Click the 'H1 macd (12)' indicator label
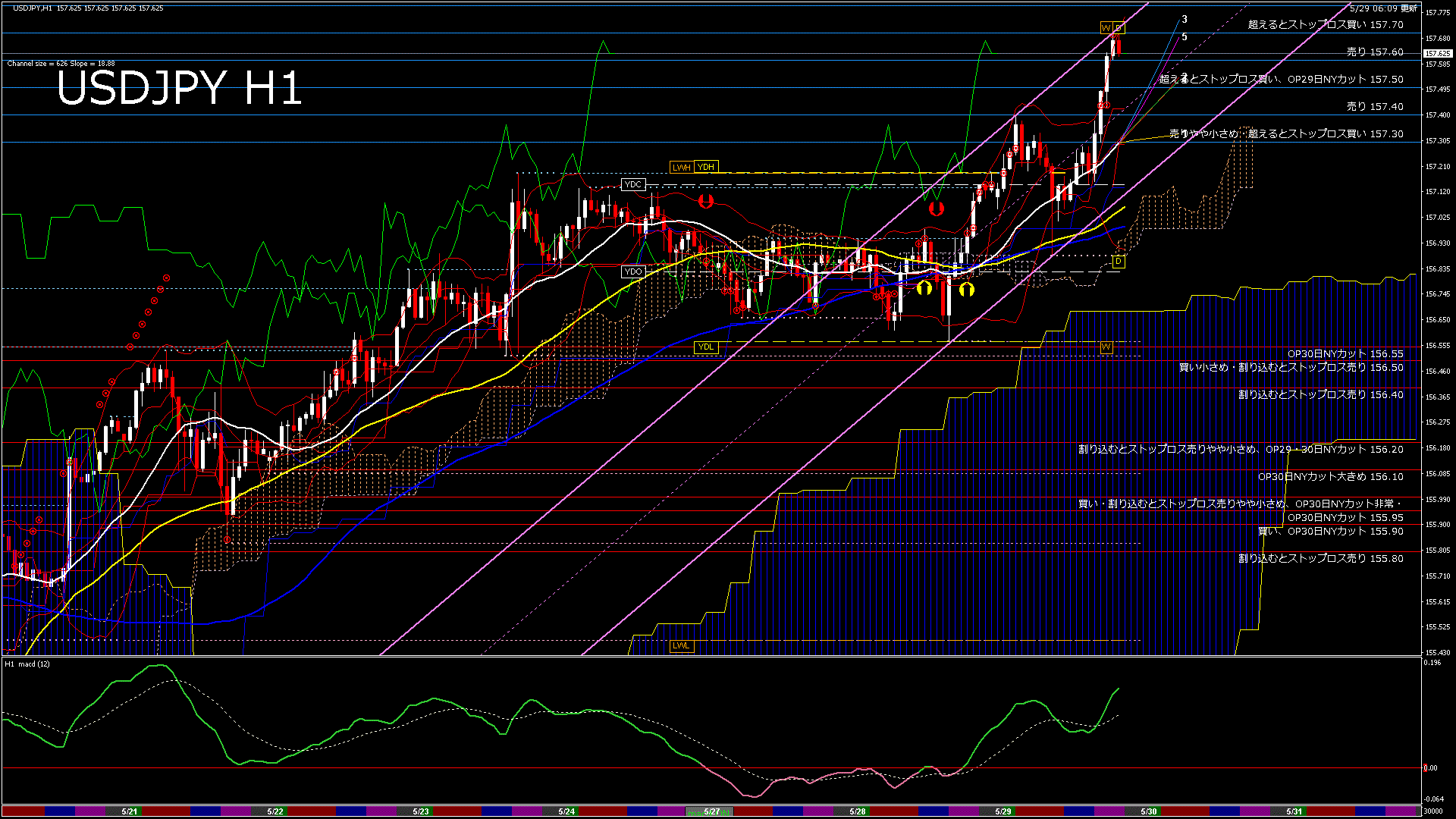Viewport: 1456px width, 819px height. (27, 664)
